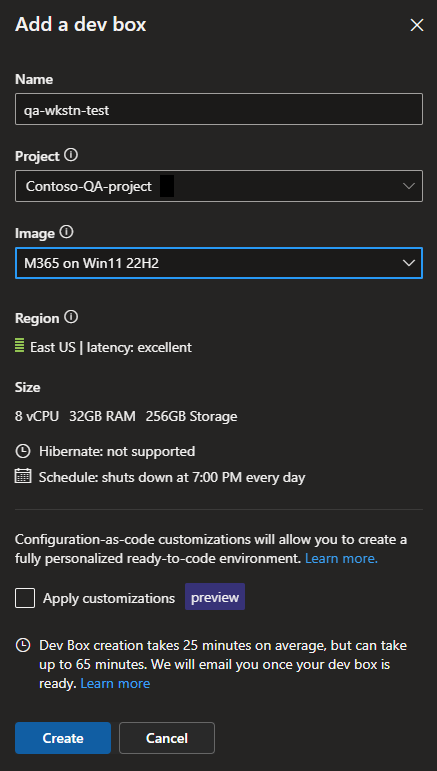Viewport: 437px width, 771px height.
Task: Click the preview badge
Action: coord(215,597)
